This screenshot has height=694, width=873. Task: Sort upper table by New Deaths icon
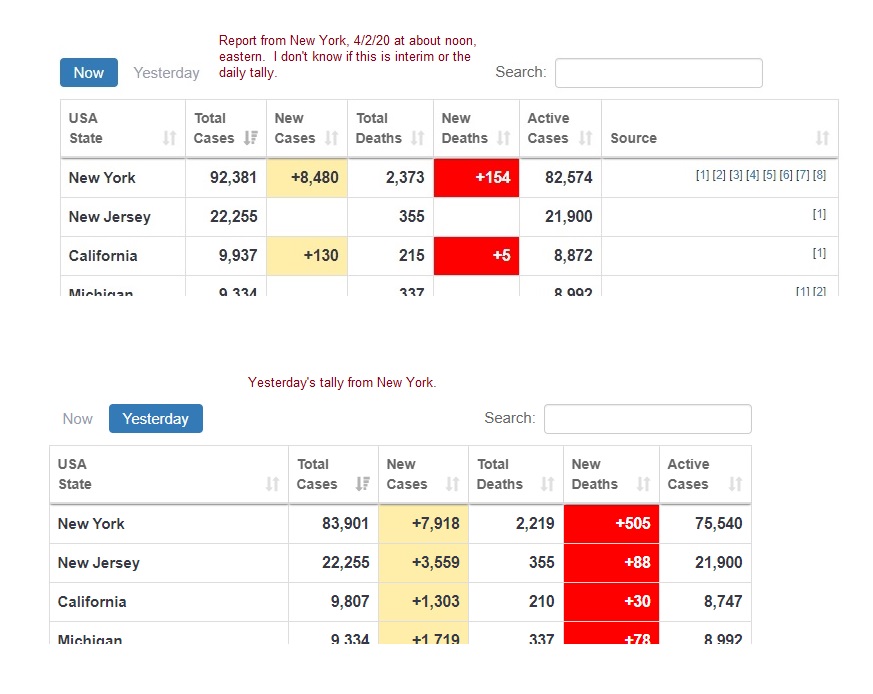(503, 138)
